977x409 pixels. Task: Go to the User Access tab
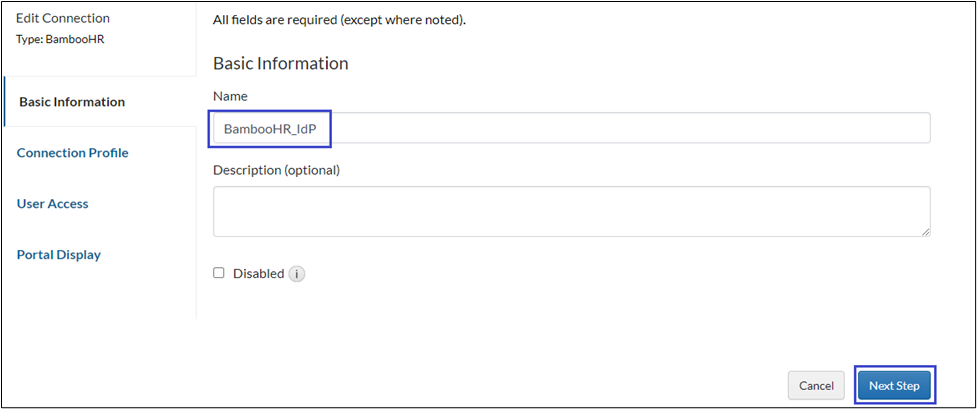click(53, 204)
